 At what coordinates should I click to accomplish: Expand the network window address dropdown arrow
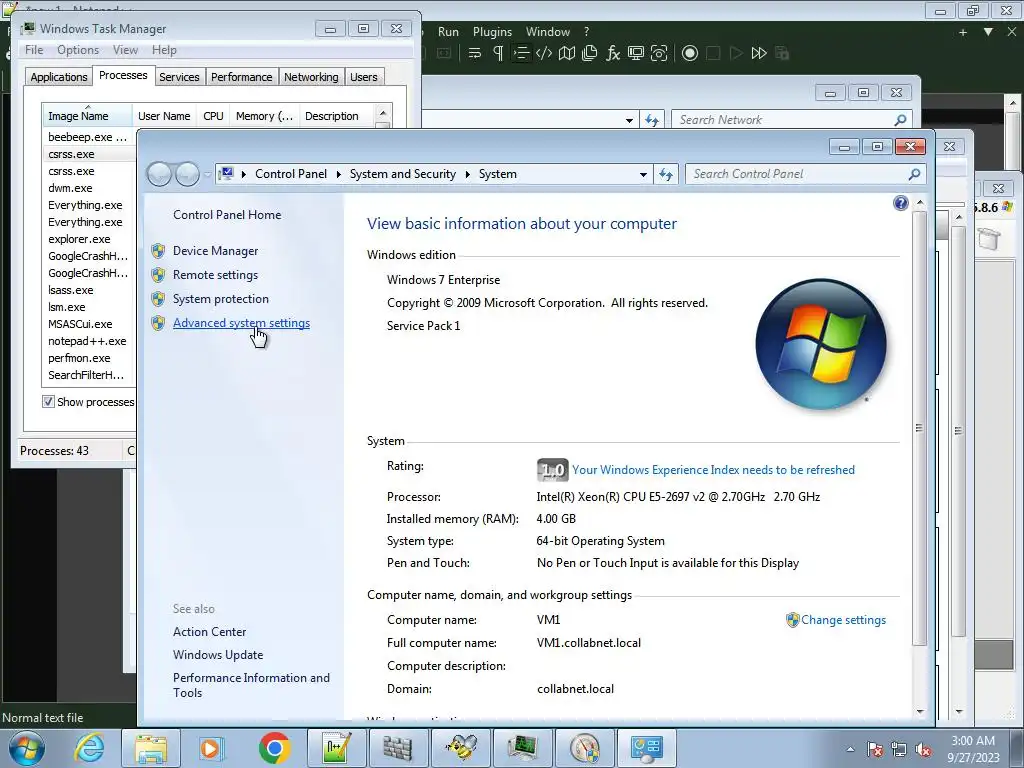point(629,120)
